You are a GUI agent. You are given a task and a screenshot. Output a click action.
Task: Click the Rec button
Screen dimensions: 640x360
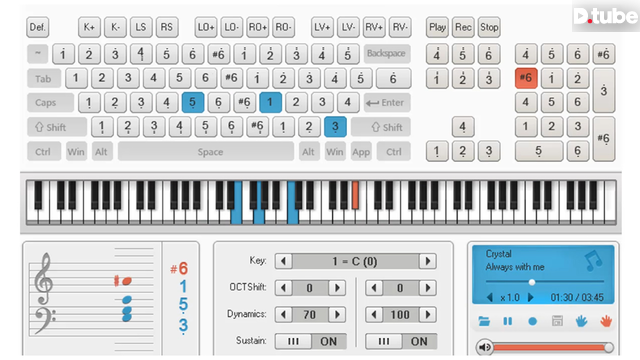point(463,27)
